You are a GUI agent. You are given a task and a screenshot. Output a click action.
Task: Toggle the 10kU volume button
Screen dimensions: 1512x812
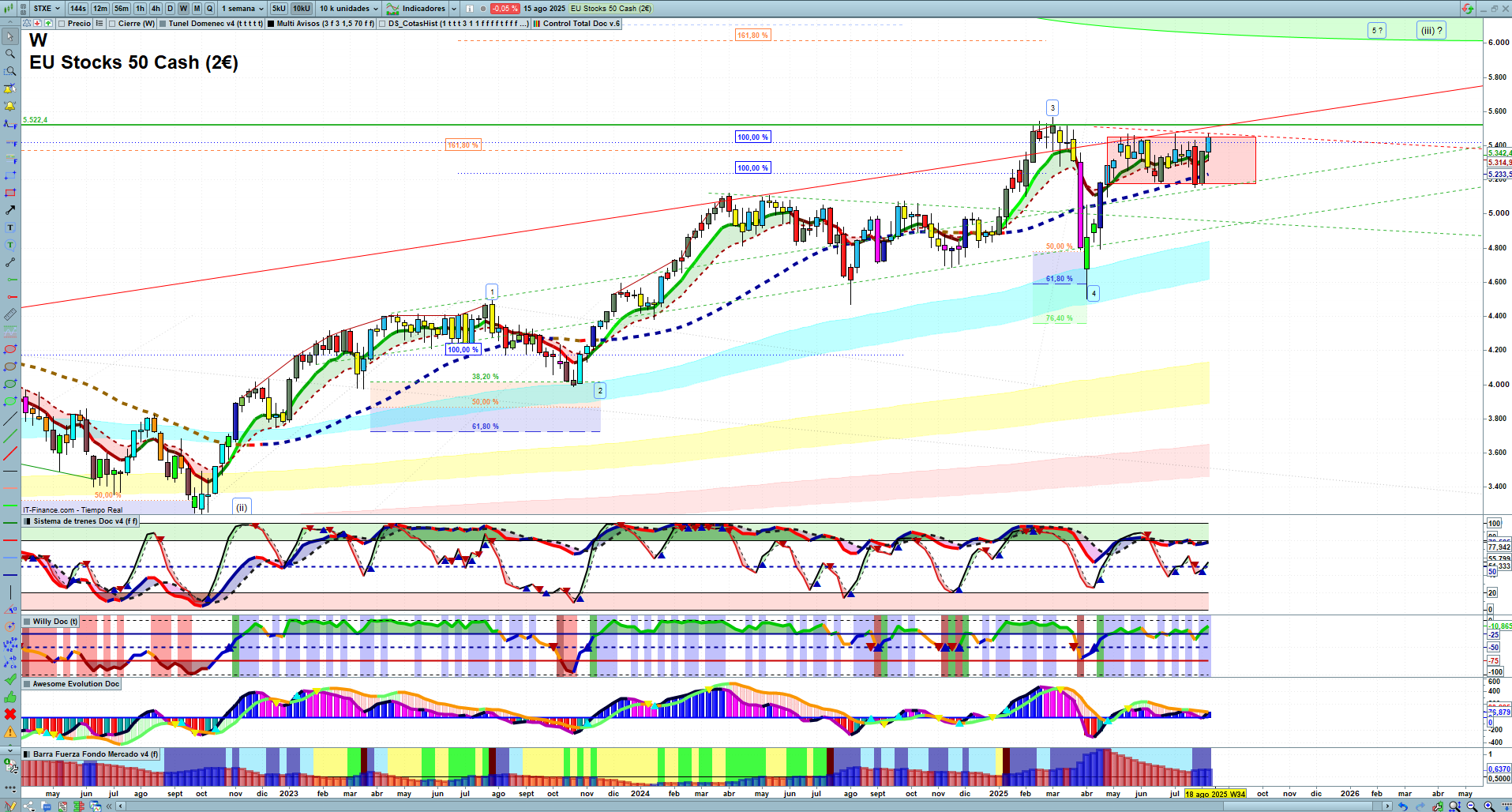[302, 9]
